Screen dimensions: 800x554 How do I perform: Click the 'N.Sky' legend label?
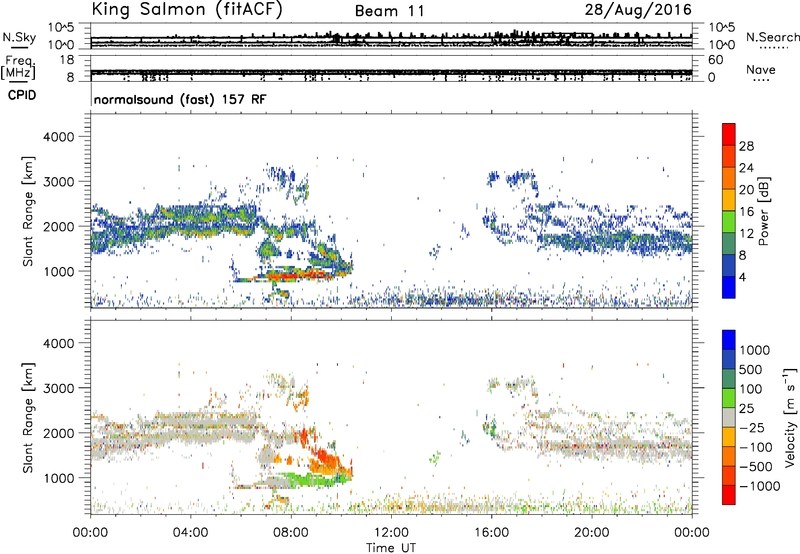tap(19, 37)
